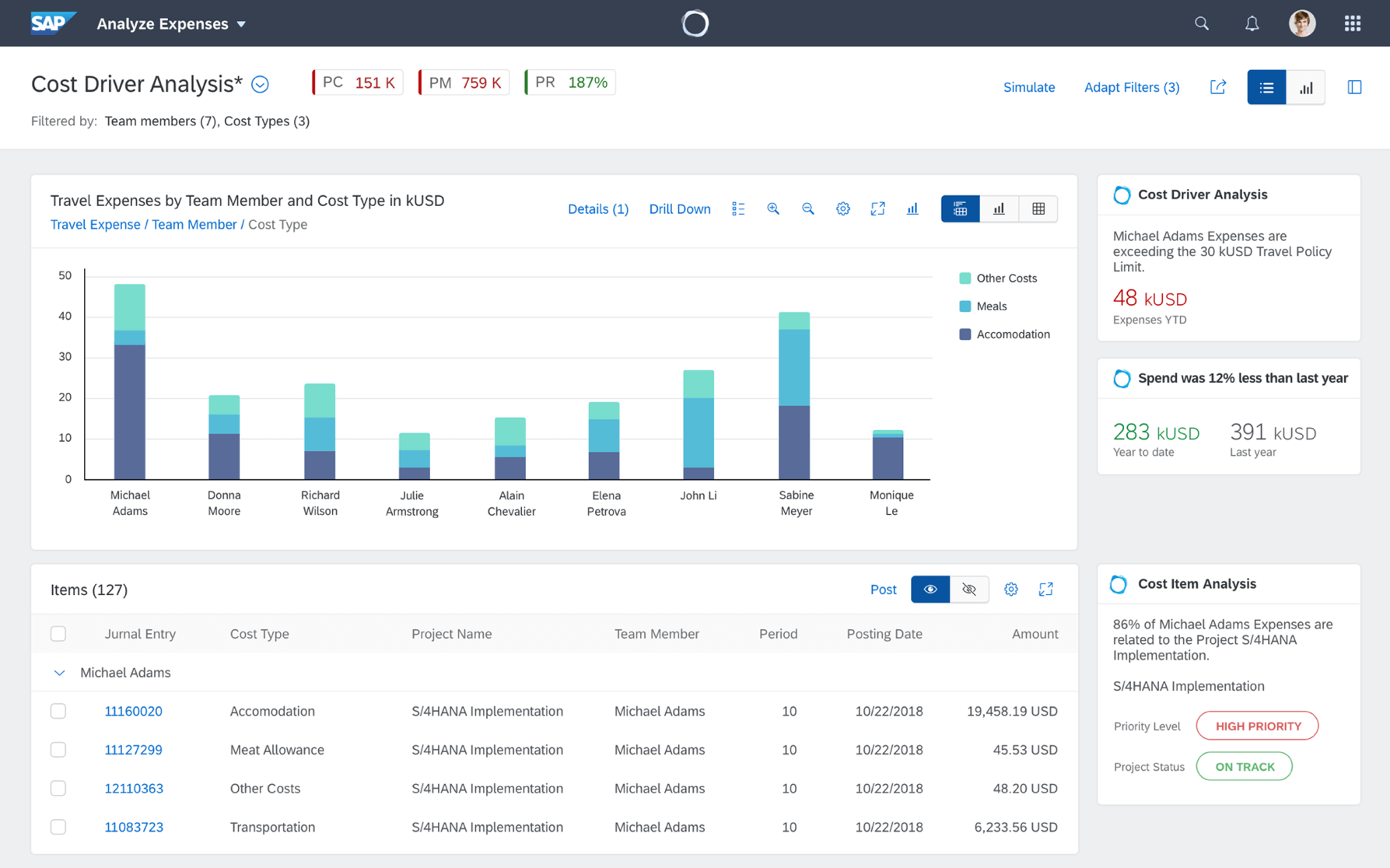Open journal entry 11127299

tap(133, 750)
